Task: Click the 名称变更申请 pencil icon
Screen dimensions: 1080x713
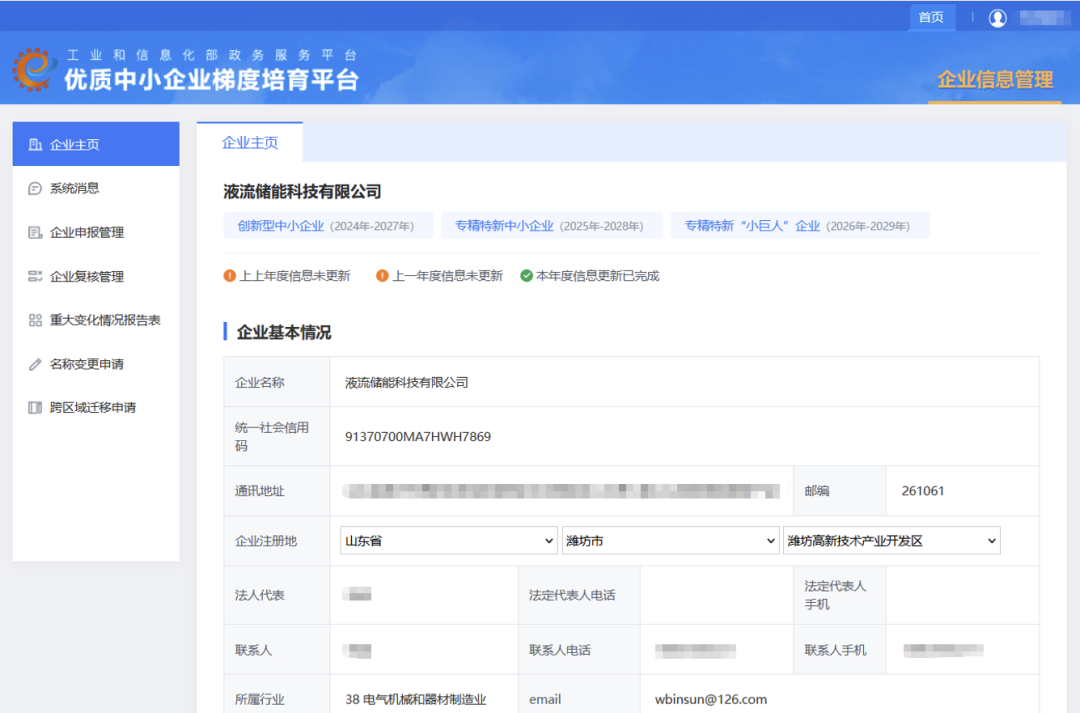Action: coord(34,364)
